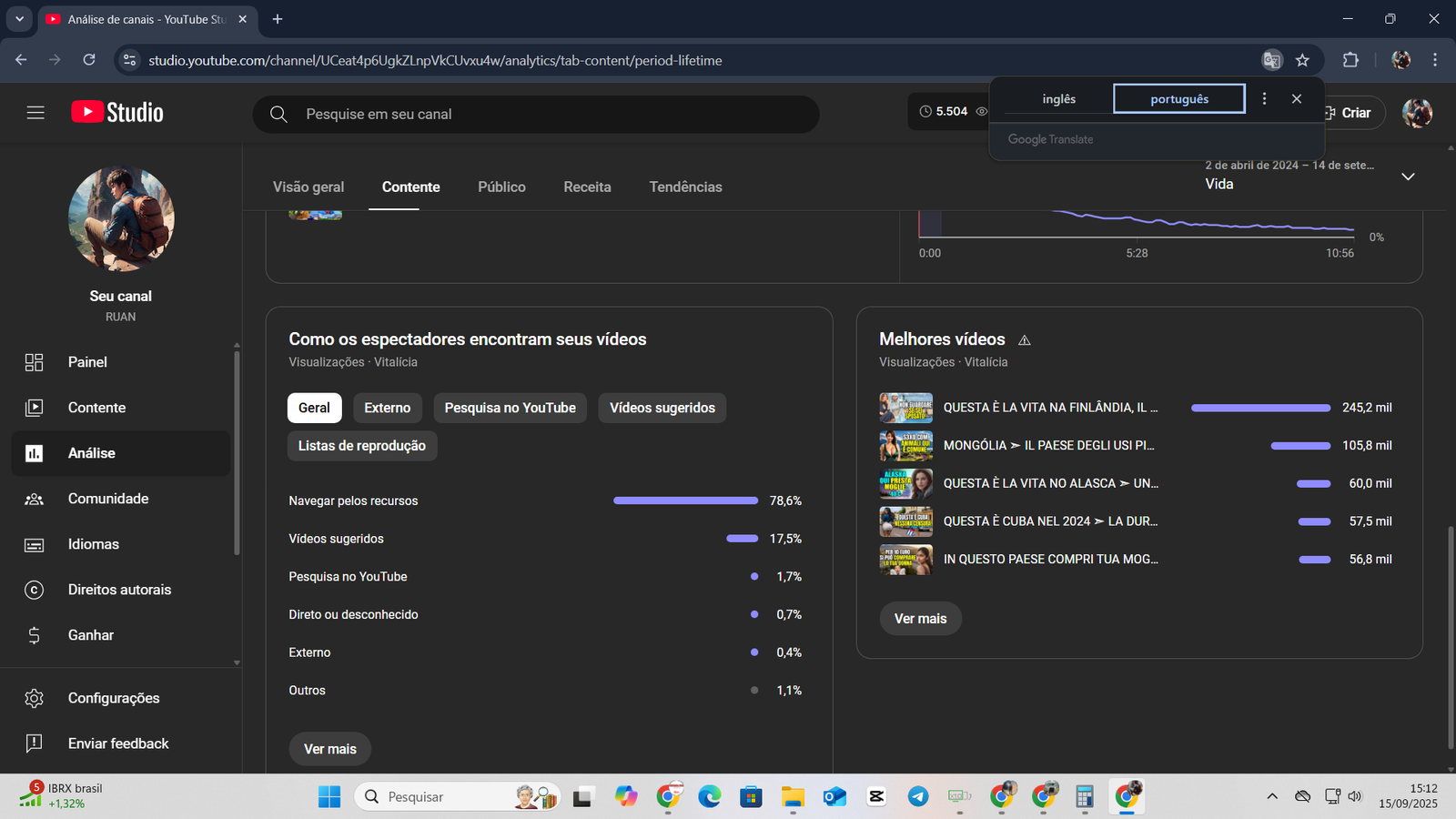Open Direitos autorais in sidebar

tap(119, 590)
